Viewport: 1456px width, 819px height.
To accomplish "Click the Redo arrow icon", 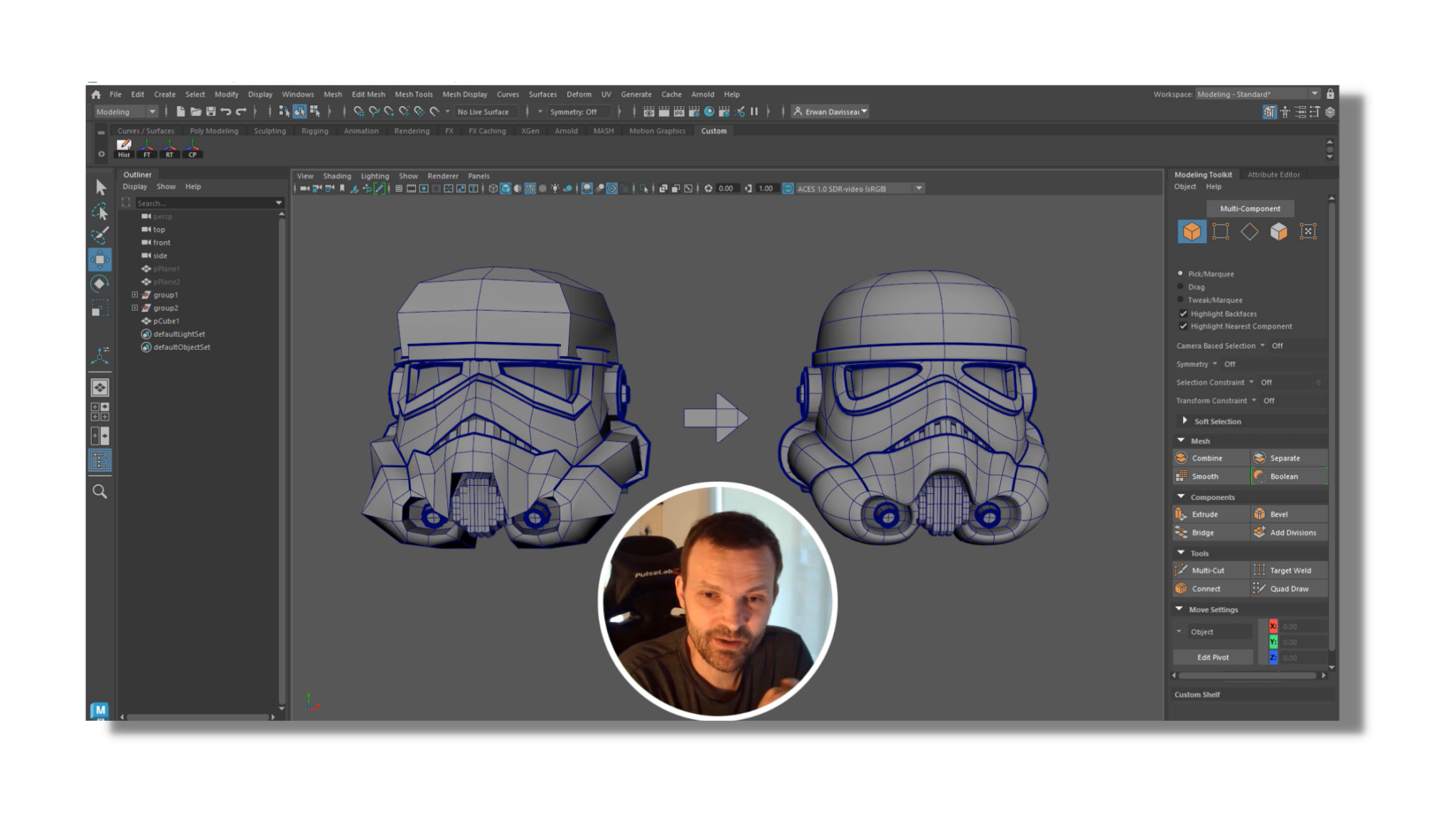I will point(241,112).
